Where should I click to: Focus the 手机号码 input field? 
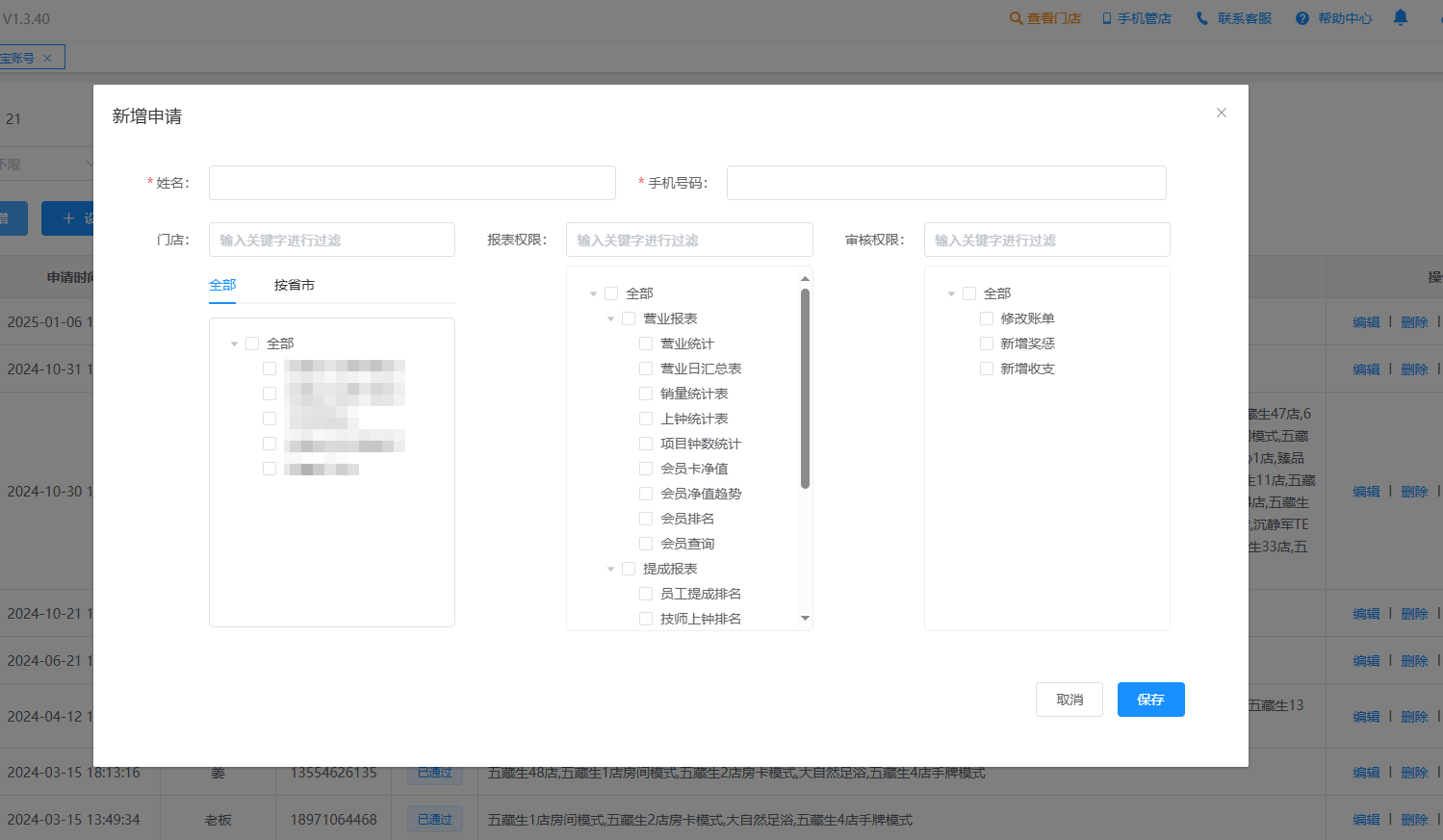coord(946,183)
